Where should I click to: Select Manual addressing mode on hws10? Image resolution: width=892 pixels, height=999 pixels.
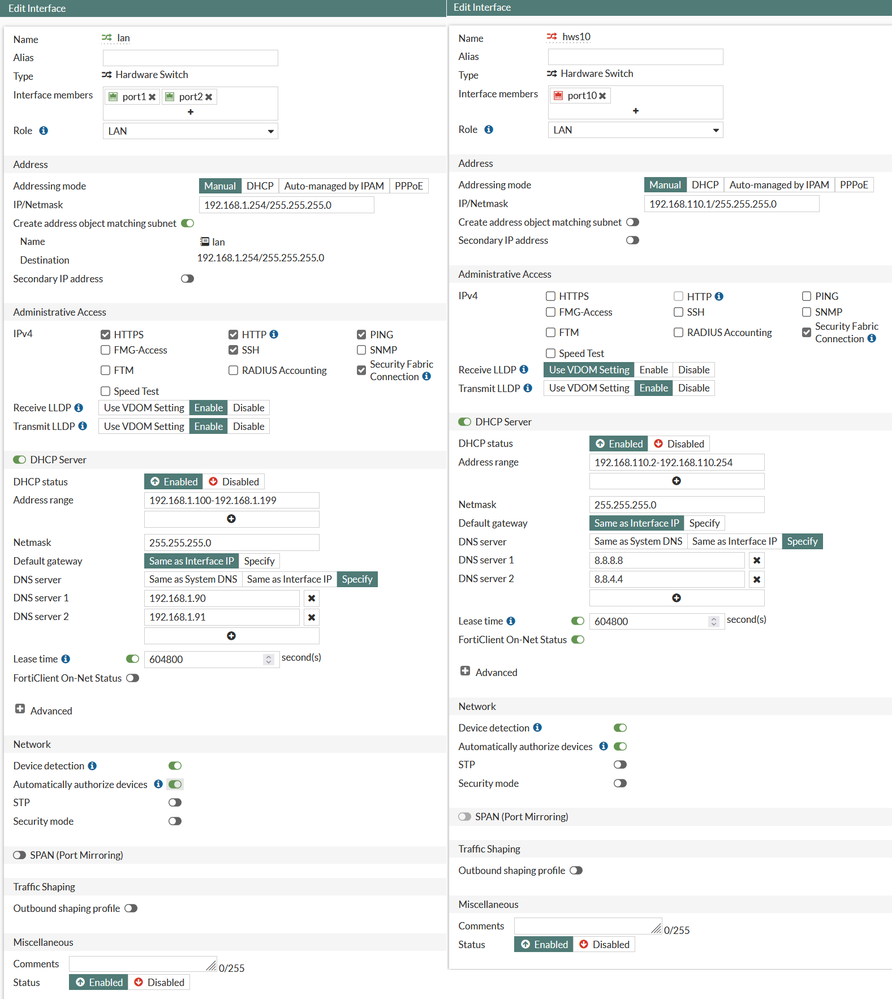point(665,185)
